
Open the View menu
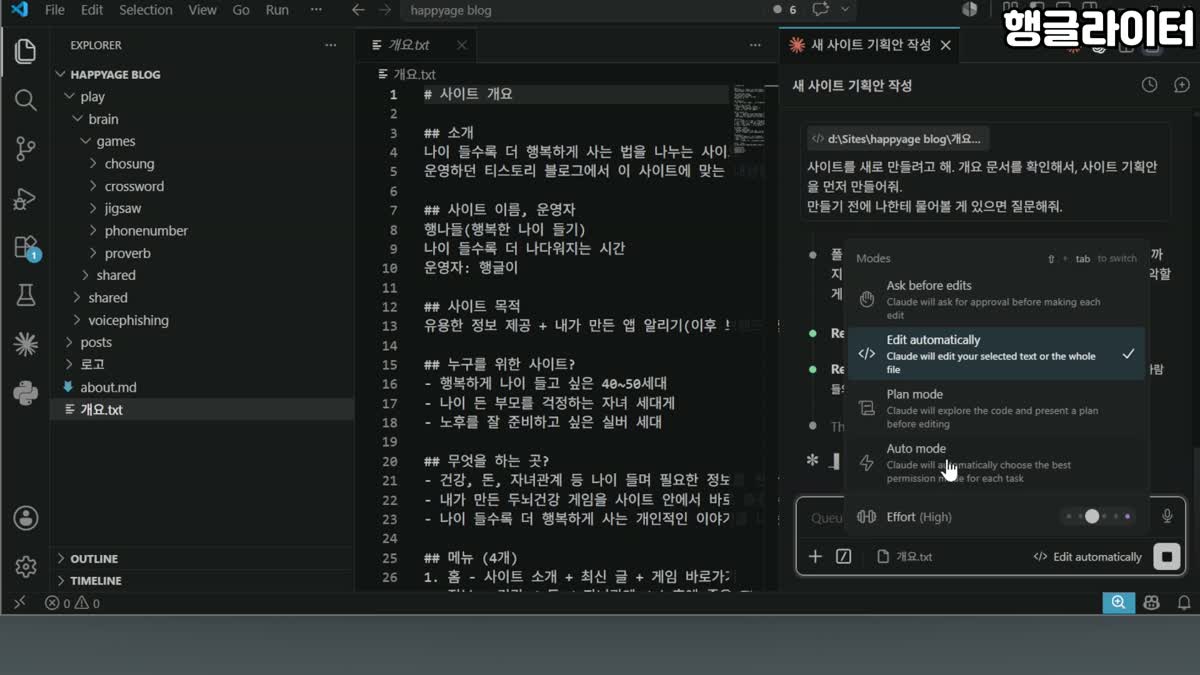[x=202, y=10]
